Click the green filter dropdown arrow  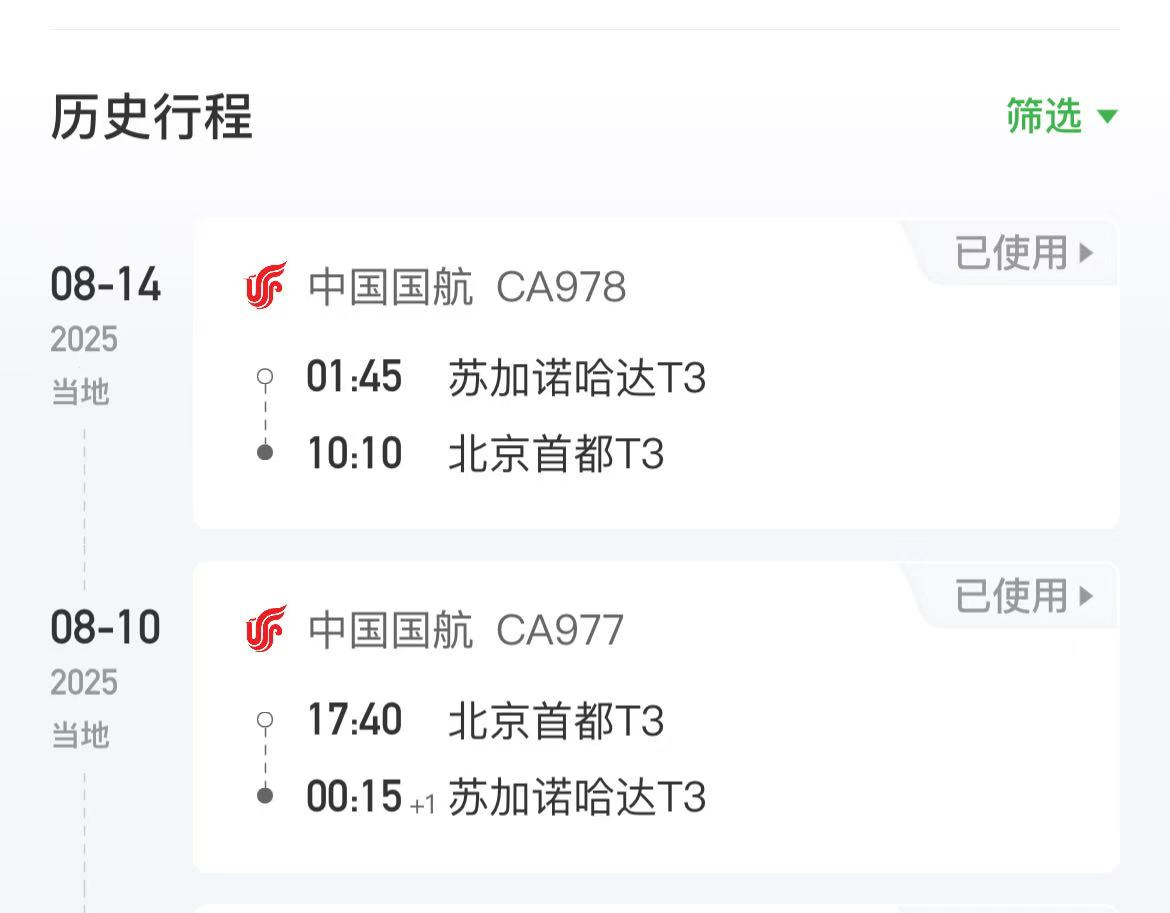click(x=1106, y=117)
